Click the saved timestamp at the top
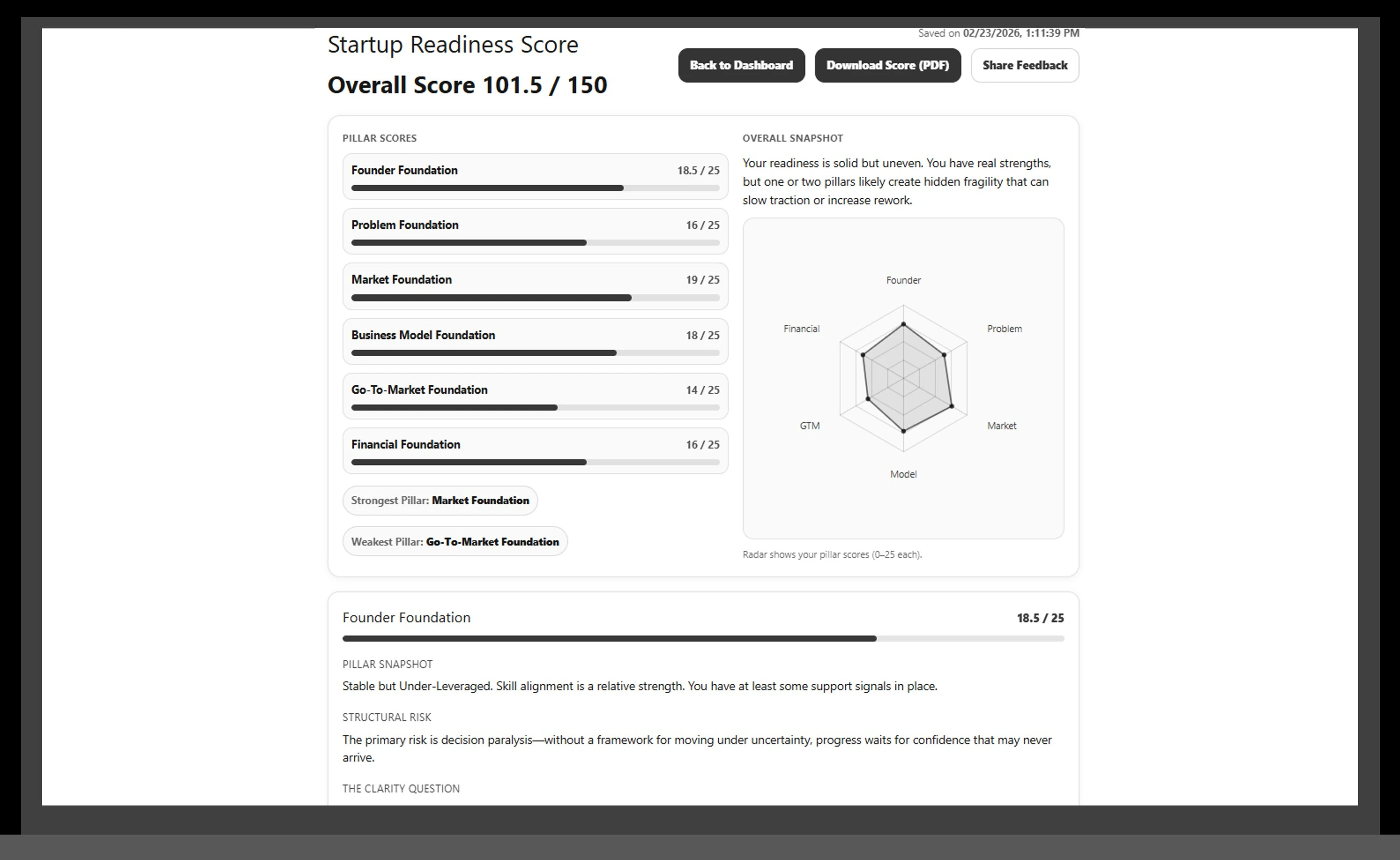This screenshot has width=1400, height=860. (998, 33)
